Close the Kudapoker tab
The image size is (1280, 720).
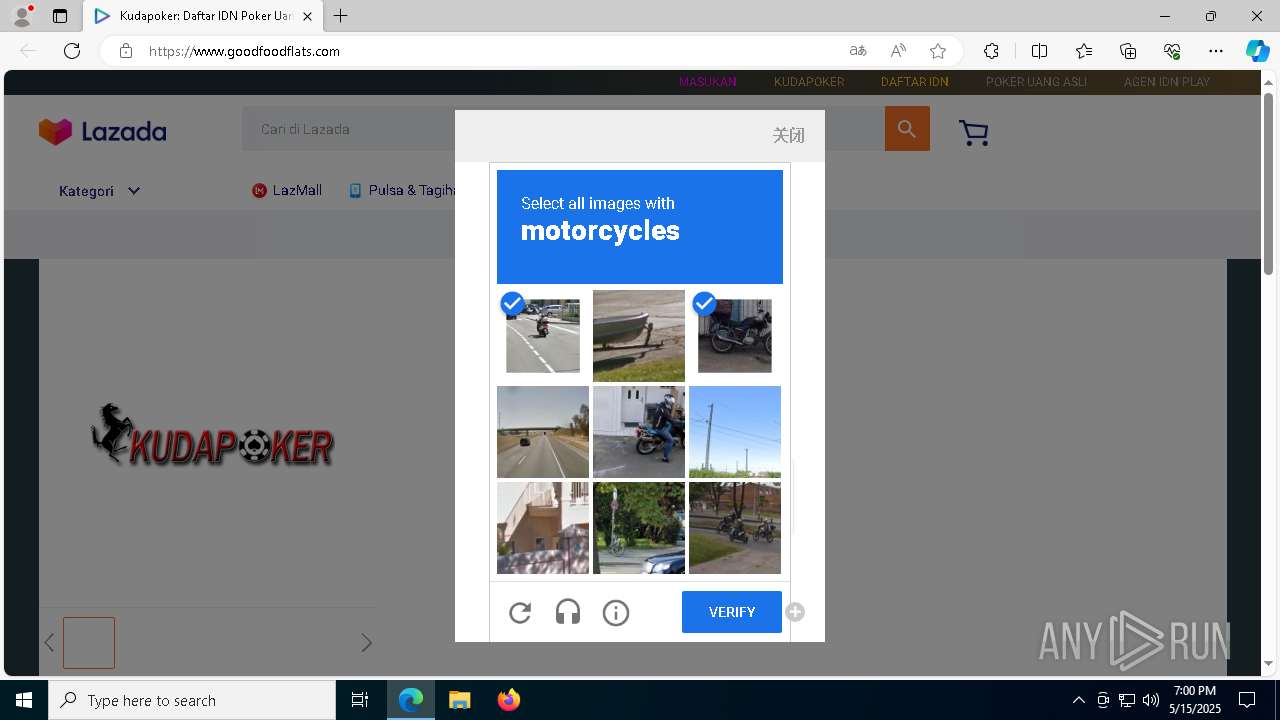308,16
